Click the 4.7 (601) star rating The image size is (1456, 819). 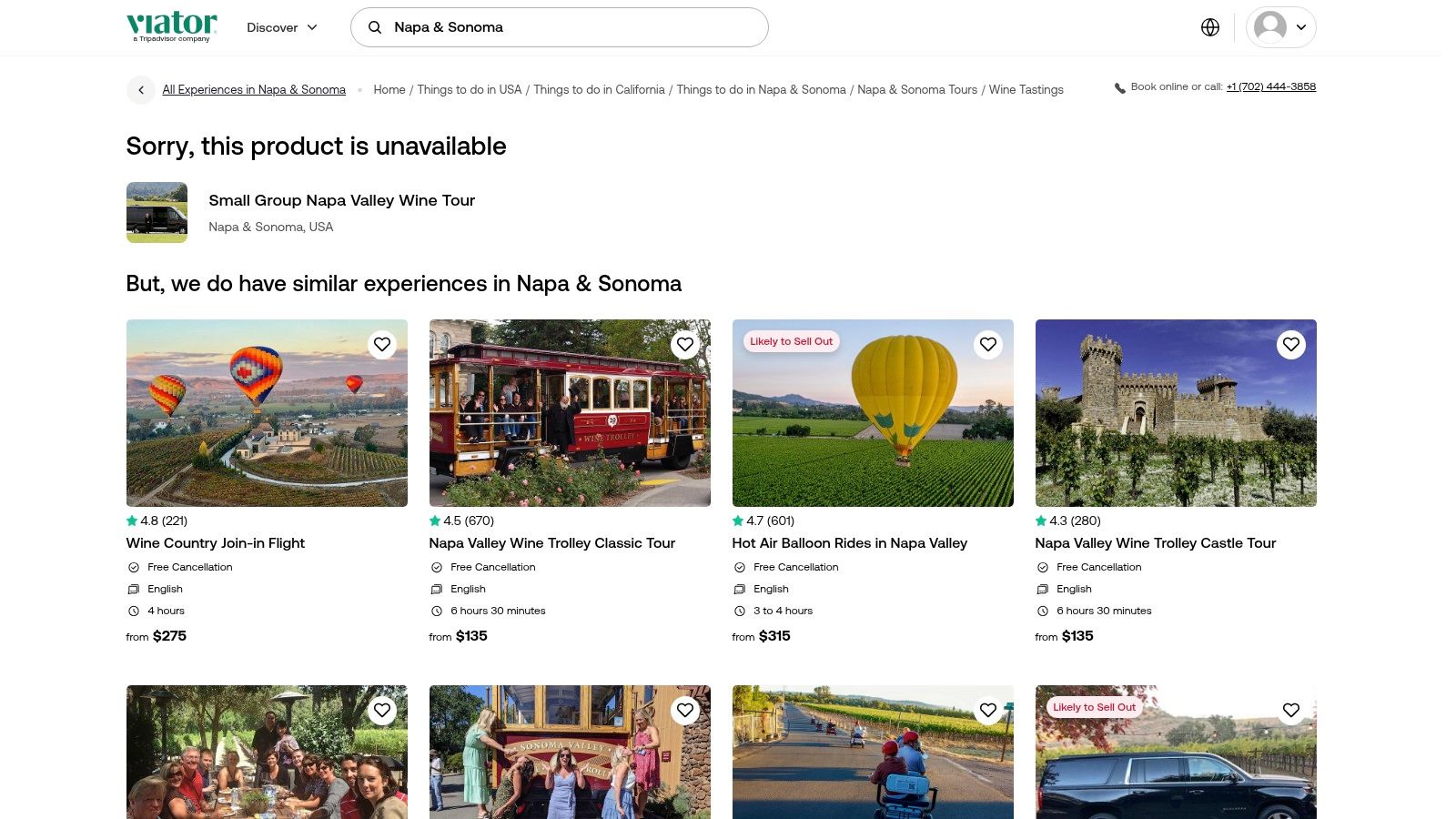click(x=764, y=521)
